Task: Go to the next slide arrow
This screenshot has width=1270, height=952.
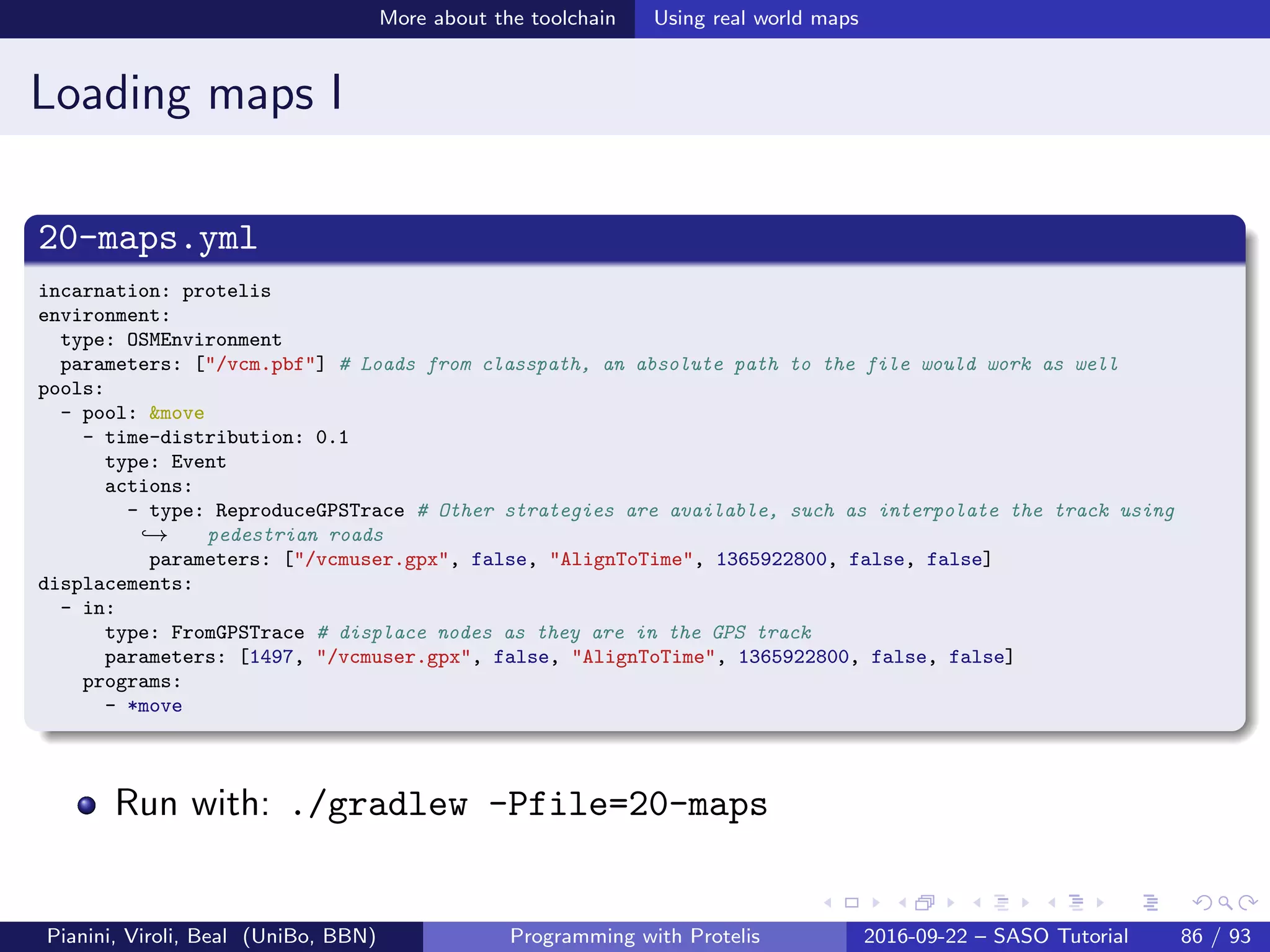Action: (x=876, y=903)
